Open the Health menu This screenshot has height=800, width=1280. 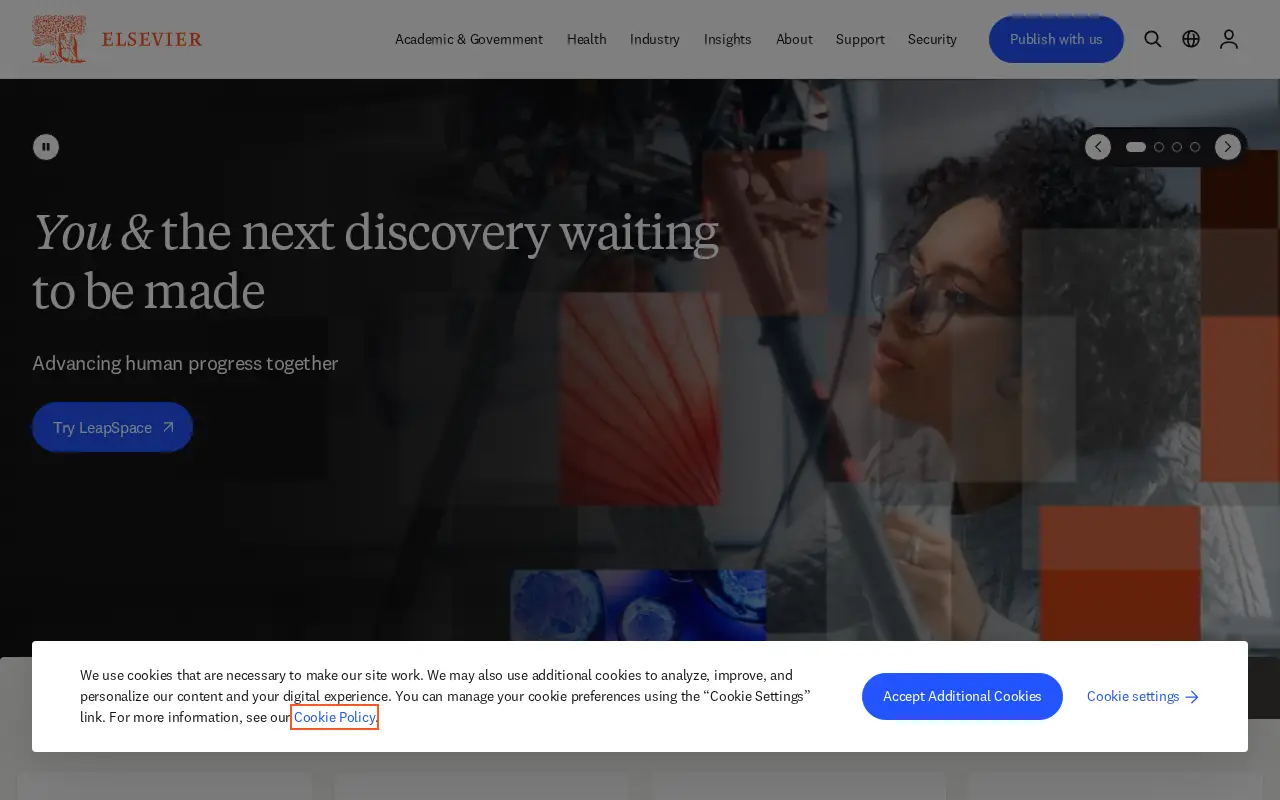pos(587,39)
